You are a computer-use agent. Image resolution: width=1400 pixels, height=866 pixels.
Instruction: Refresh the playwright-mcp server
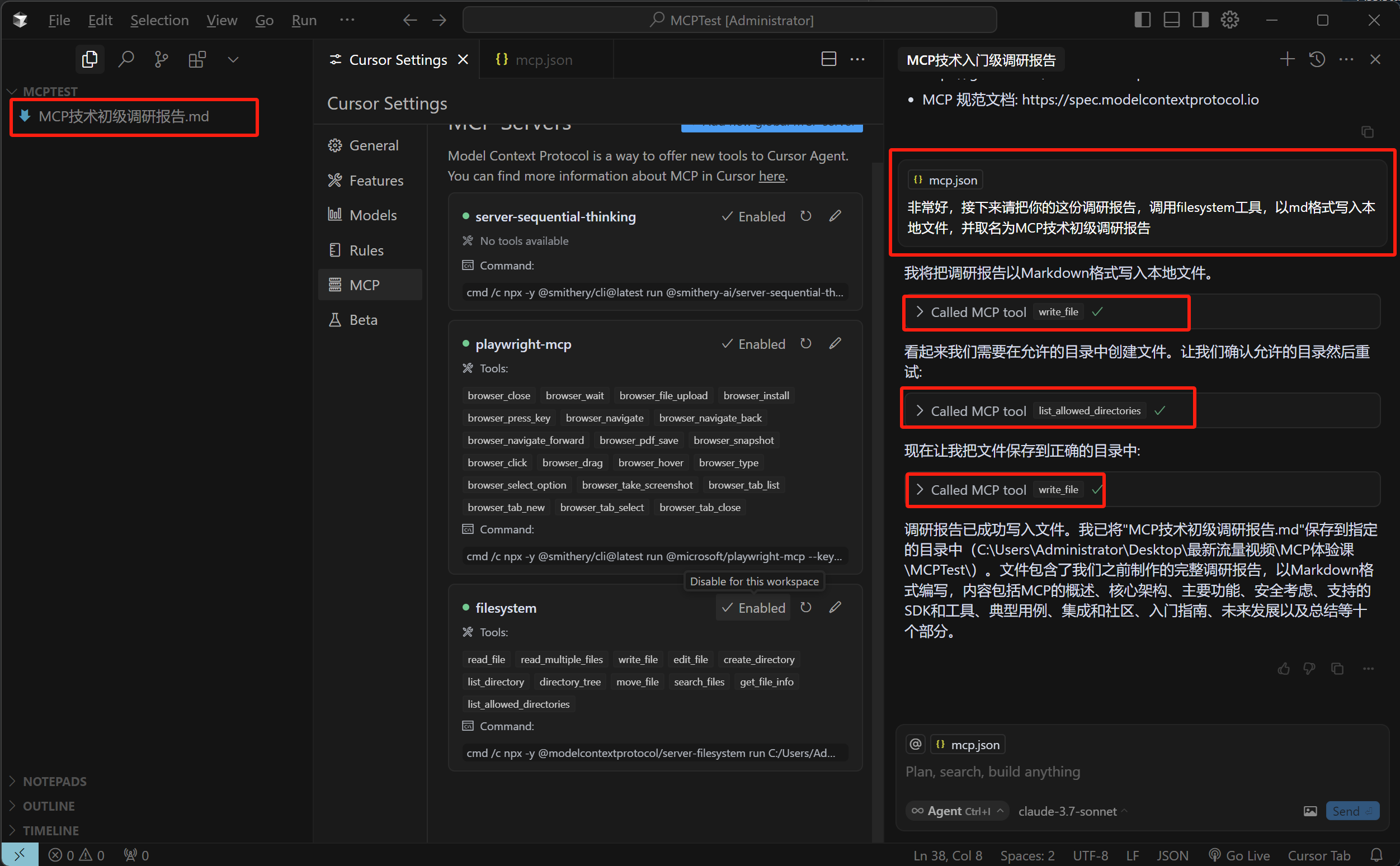point(806,343)
